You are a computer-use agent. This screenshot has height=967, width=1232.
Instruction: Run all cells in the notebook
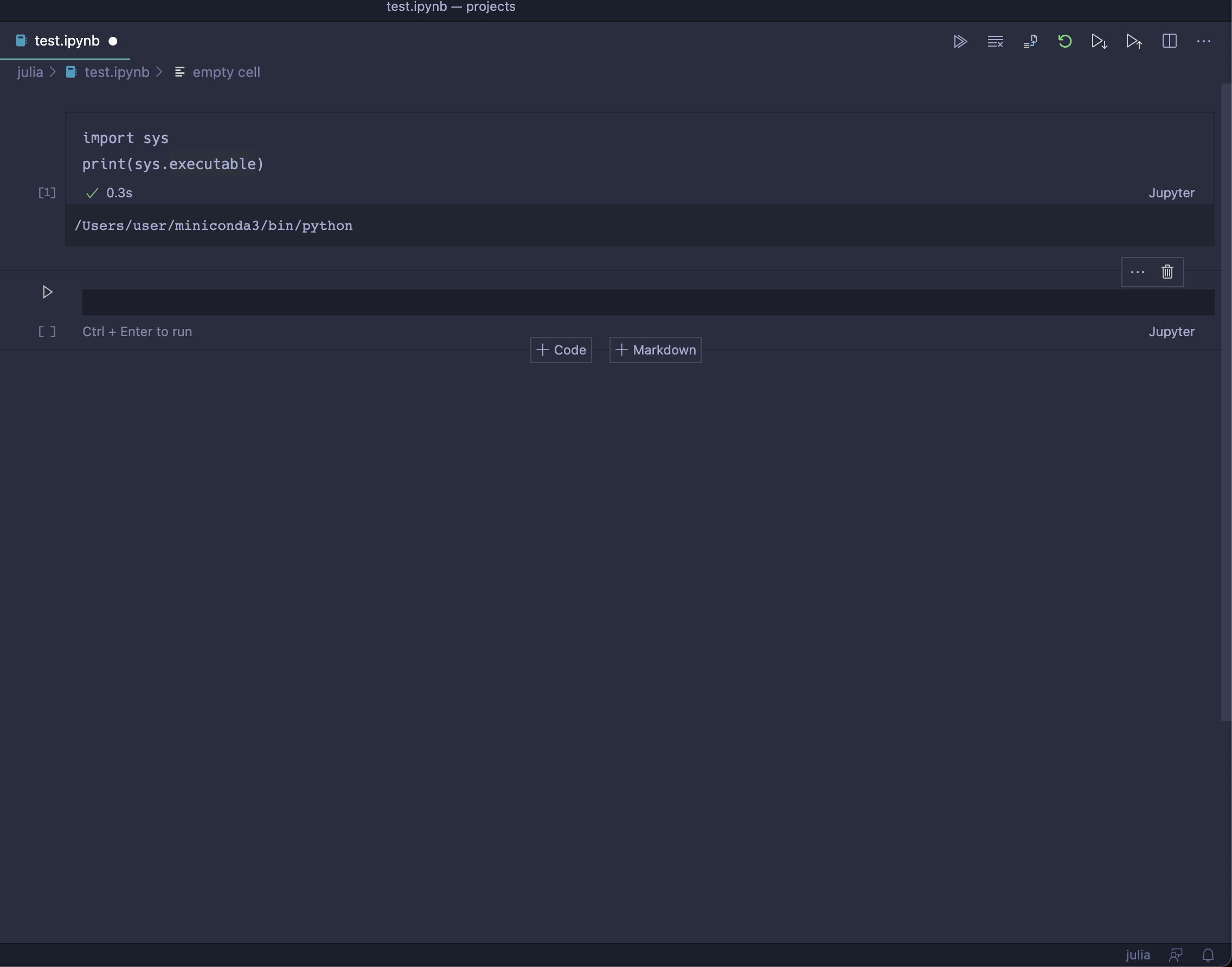(x=960, y=41)
